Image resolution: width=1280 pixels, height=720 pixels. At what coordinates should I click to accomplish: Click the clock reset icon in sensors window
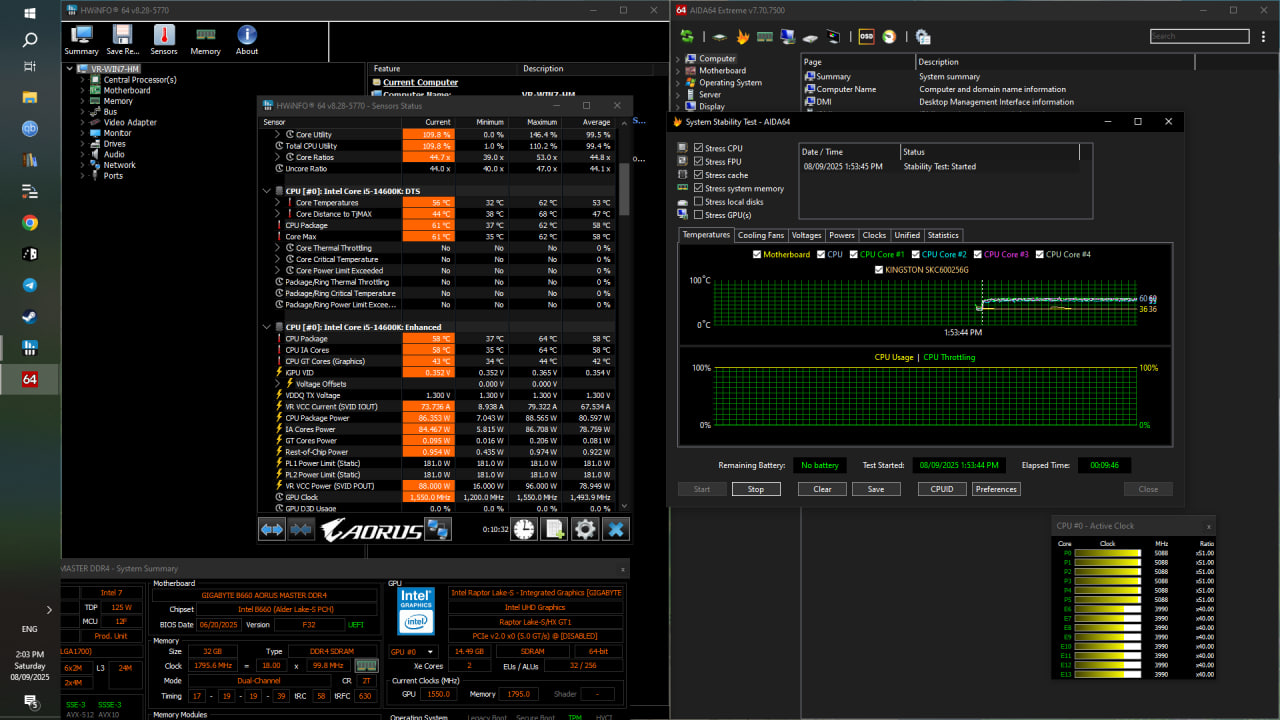524,530
